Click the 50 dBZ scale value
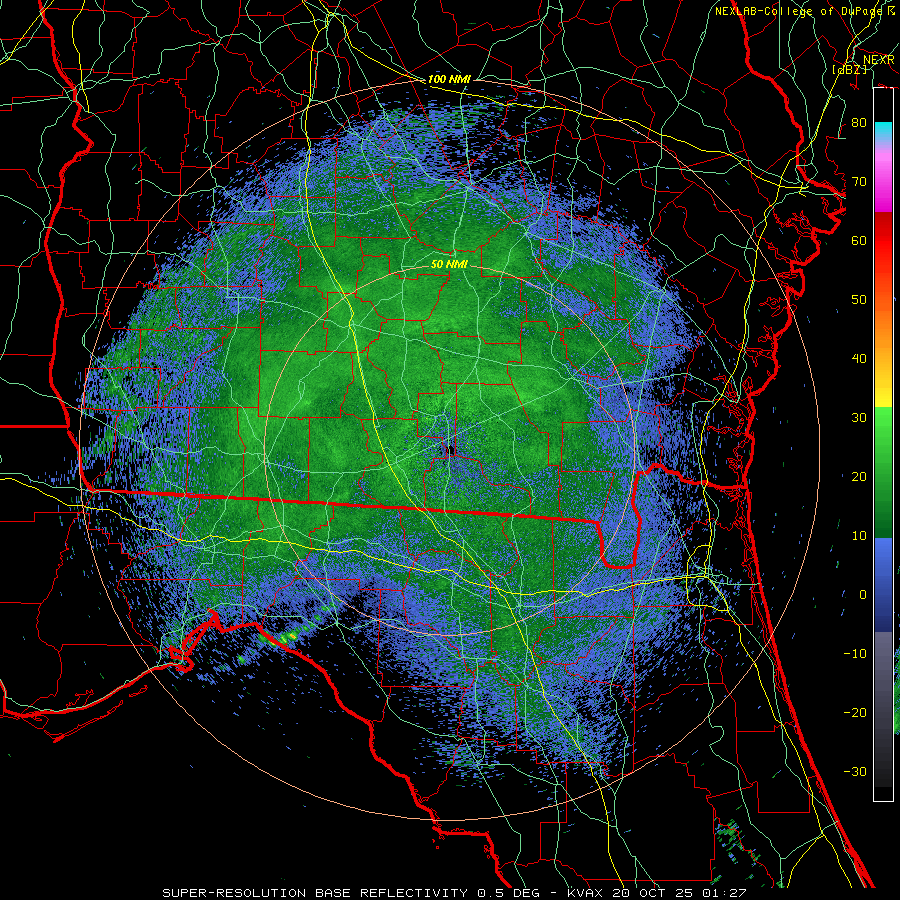This screenshot has width=900, height=900. click(x=859, y=300)
